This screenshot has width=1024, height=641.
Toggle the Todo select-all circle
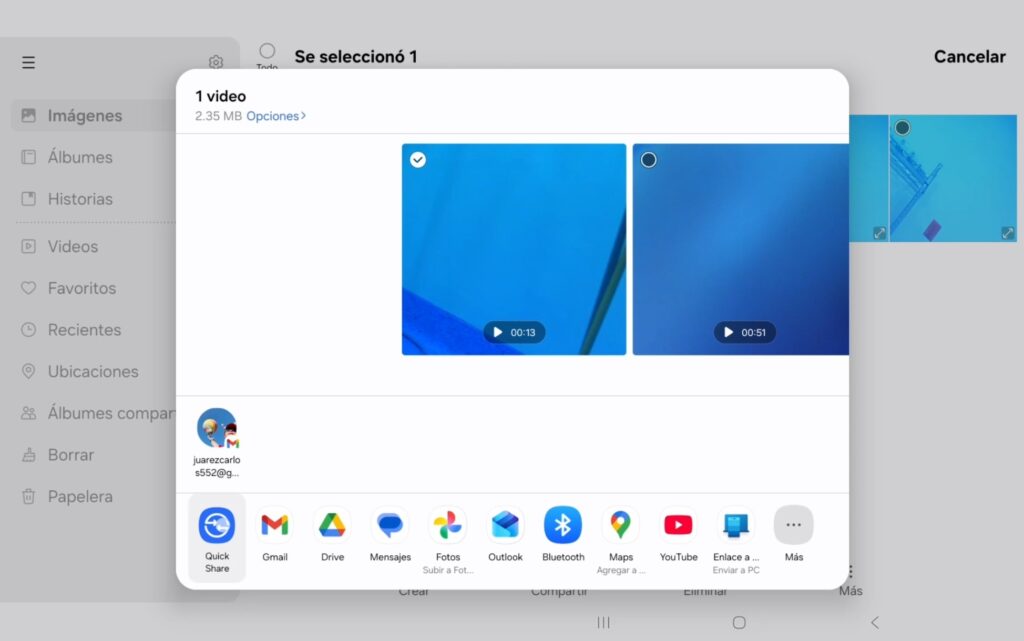click(267, 52)
